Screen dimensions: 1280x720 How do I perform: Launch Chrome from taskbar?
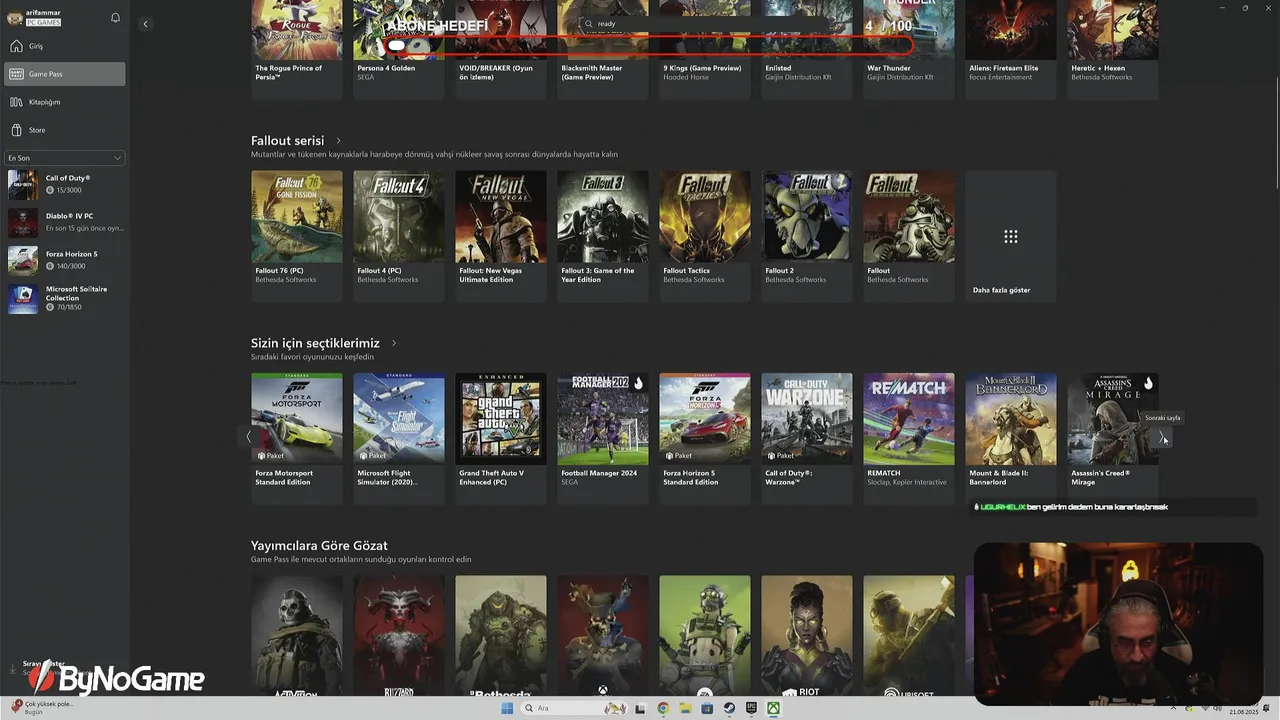click(663, 708)
